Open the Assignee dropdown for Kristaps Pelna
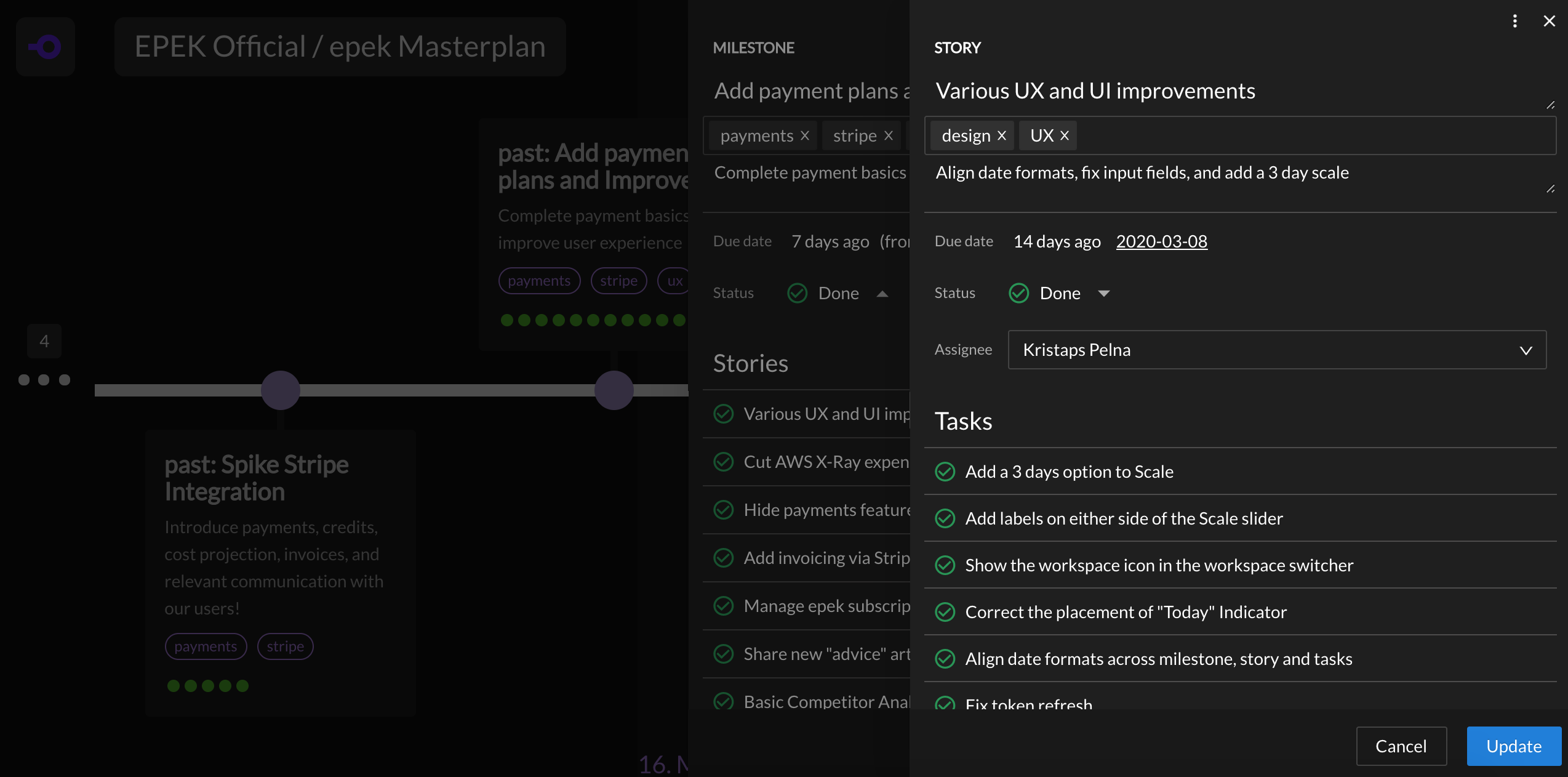The image size is (1568, 777). 1526,350
